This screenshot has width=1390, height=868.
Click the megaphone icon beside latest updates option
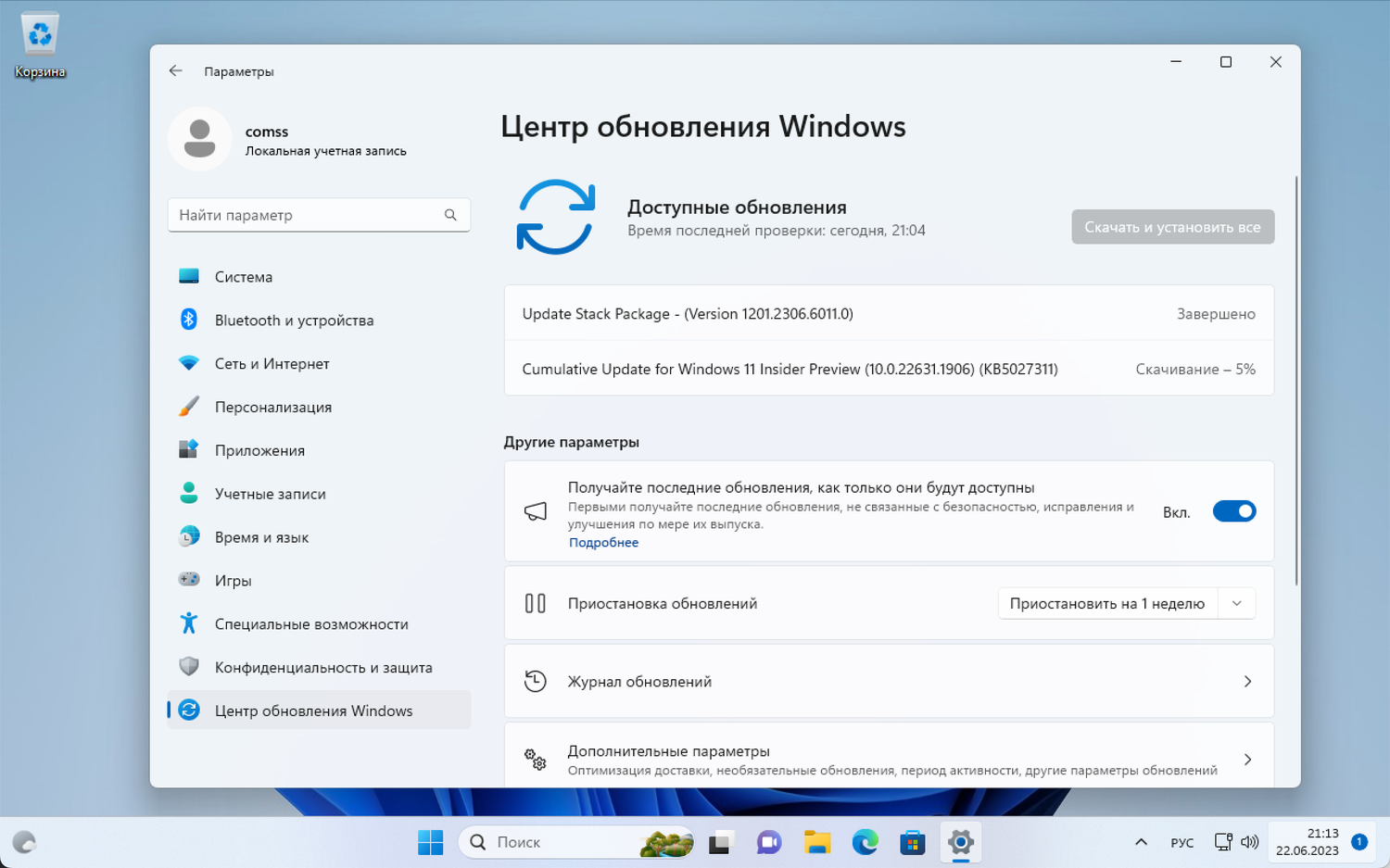536,511
